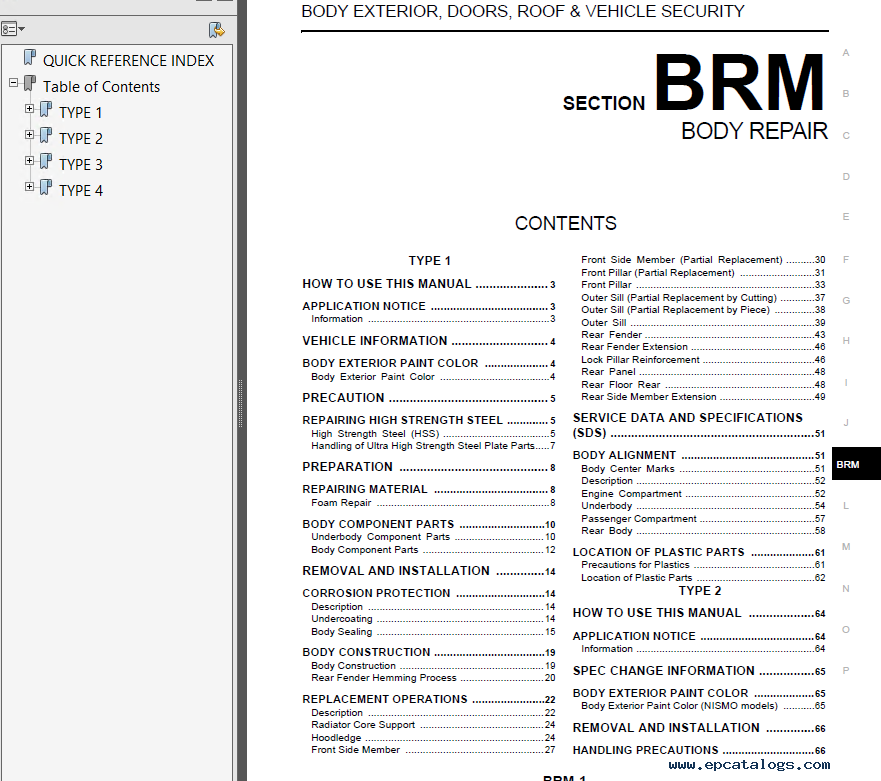Open the bookmarks options menu dropdown

pos(13,29)
